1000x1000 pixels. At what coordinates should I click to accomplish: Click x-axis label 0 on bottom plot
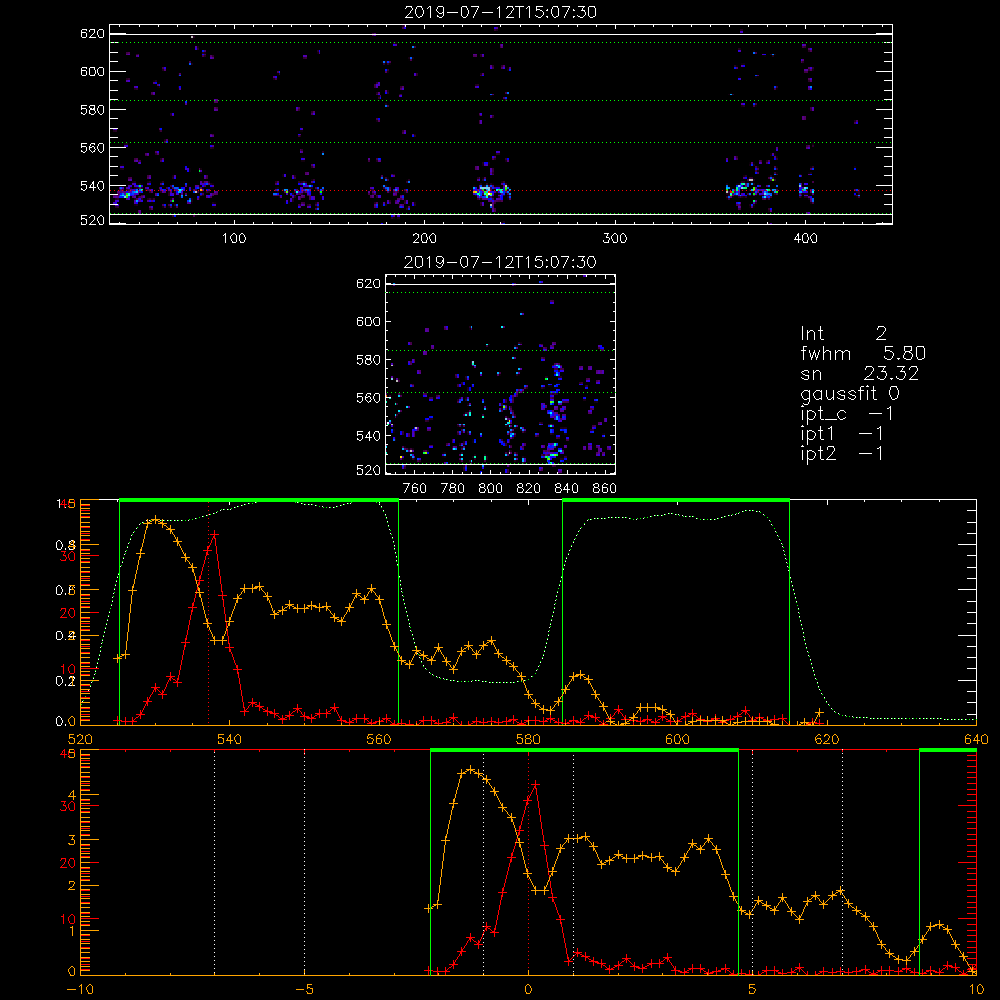click(x=528, y=989)
